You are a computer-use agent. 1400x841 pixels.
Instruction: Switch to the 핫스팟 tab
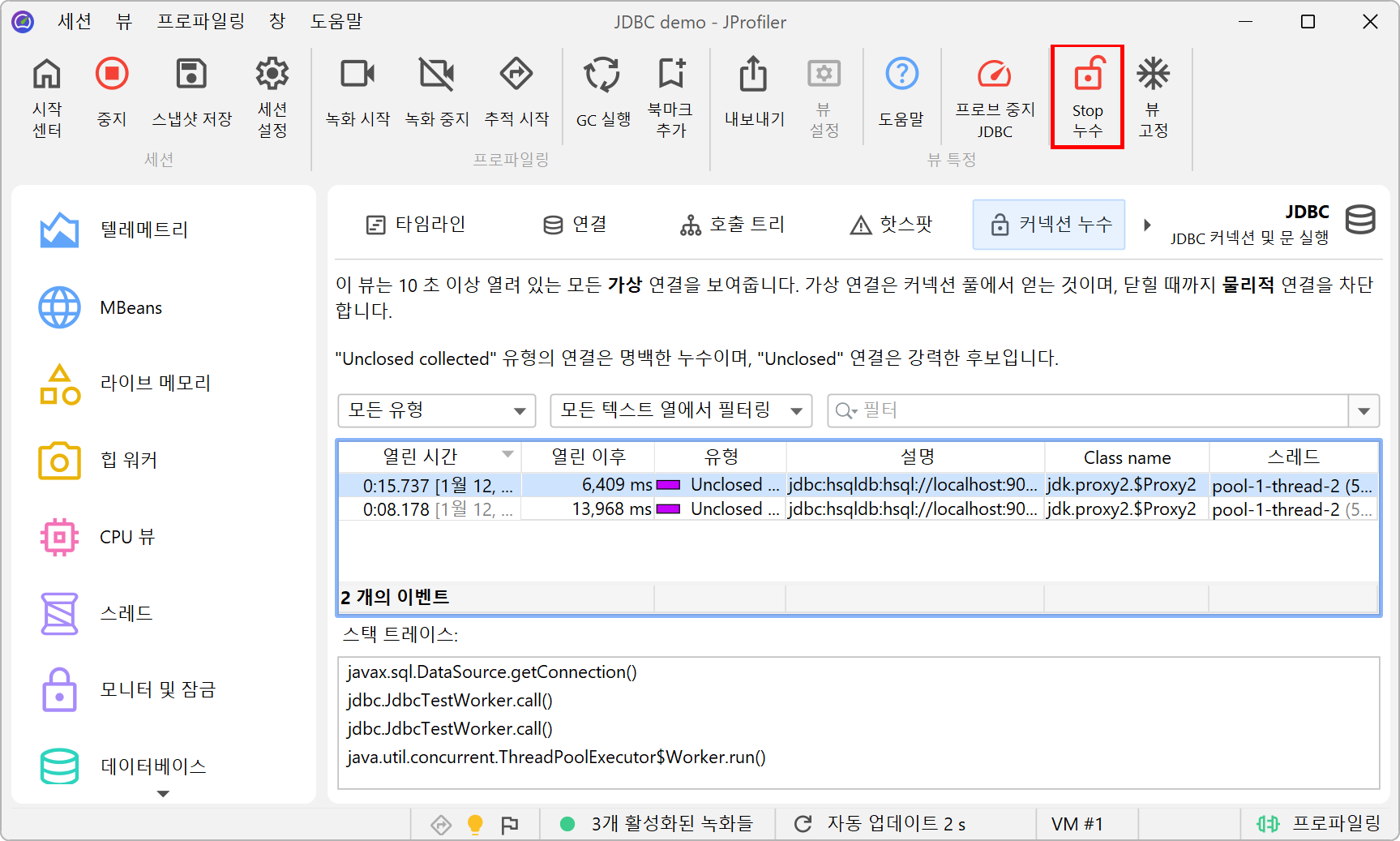tap(891, 225)
